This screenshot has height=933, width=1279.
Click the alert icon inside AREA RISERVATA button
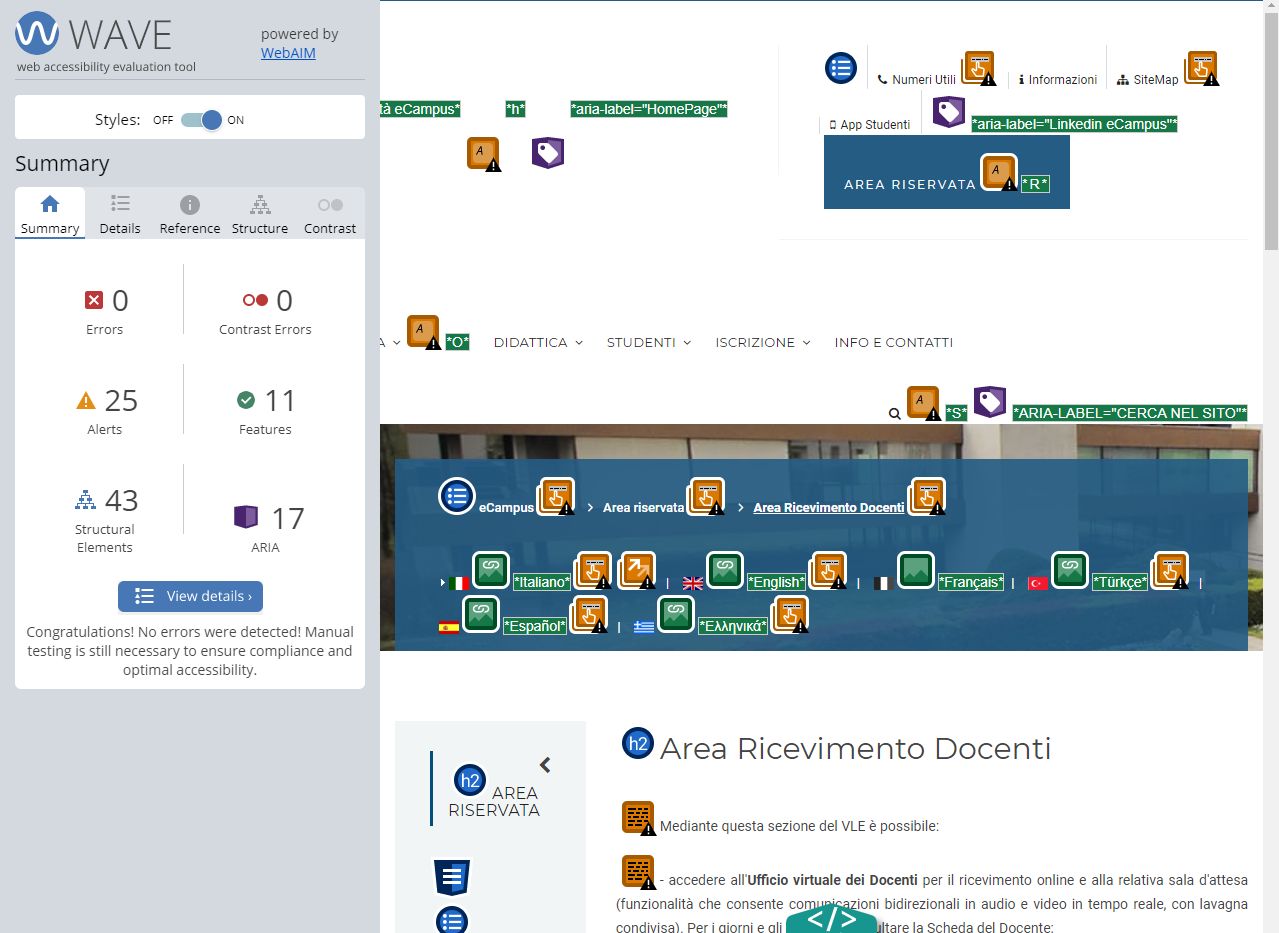999,172
